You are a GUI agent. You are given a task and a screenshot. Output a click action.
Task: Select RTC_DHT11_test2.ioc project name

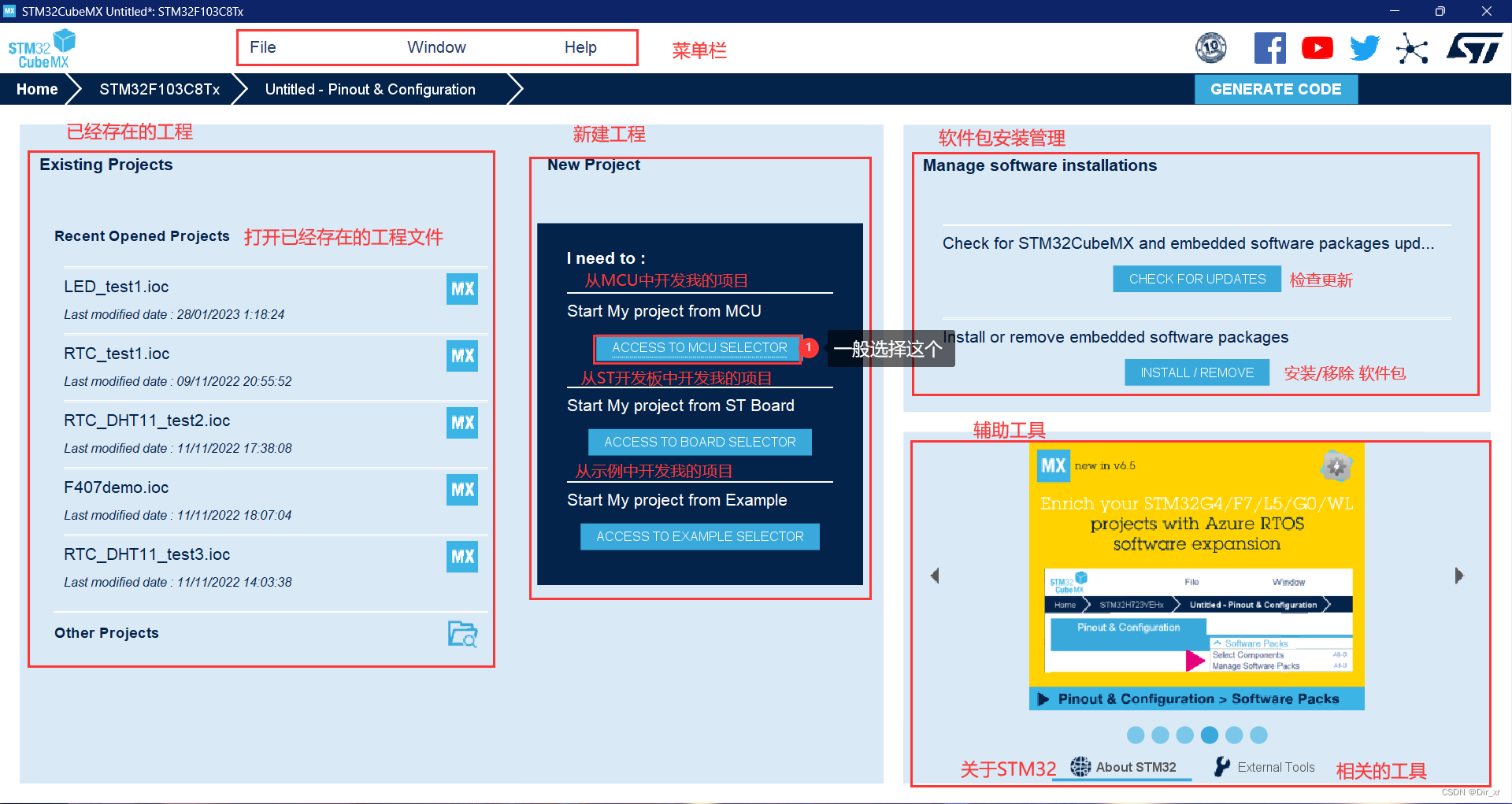147,421
